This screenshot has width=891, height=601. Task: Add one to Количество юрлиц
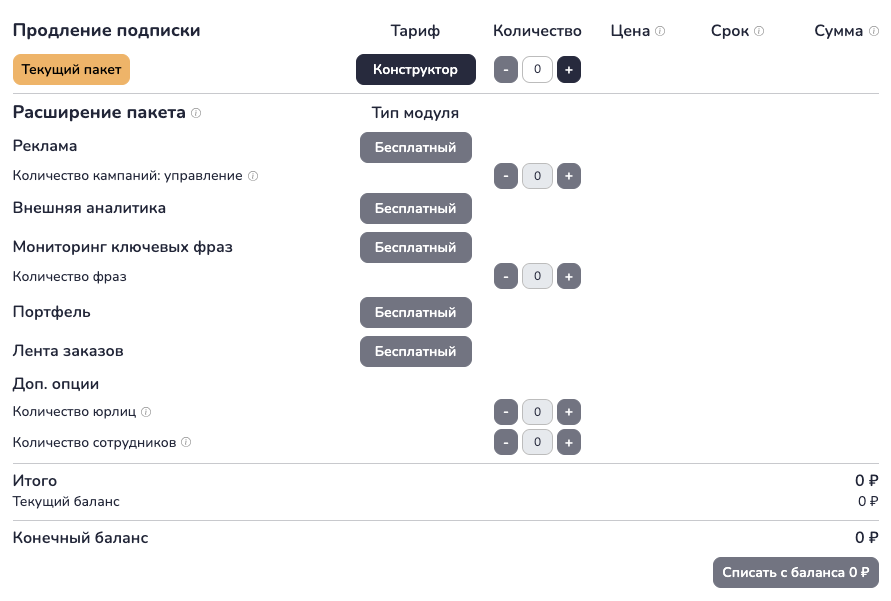tap(569, 412)
